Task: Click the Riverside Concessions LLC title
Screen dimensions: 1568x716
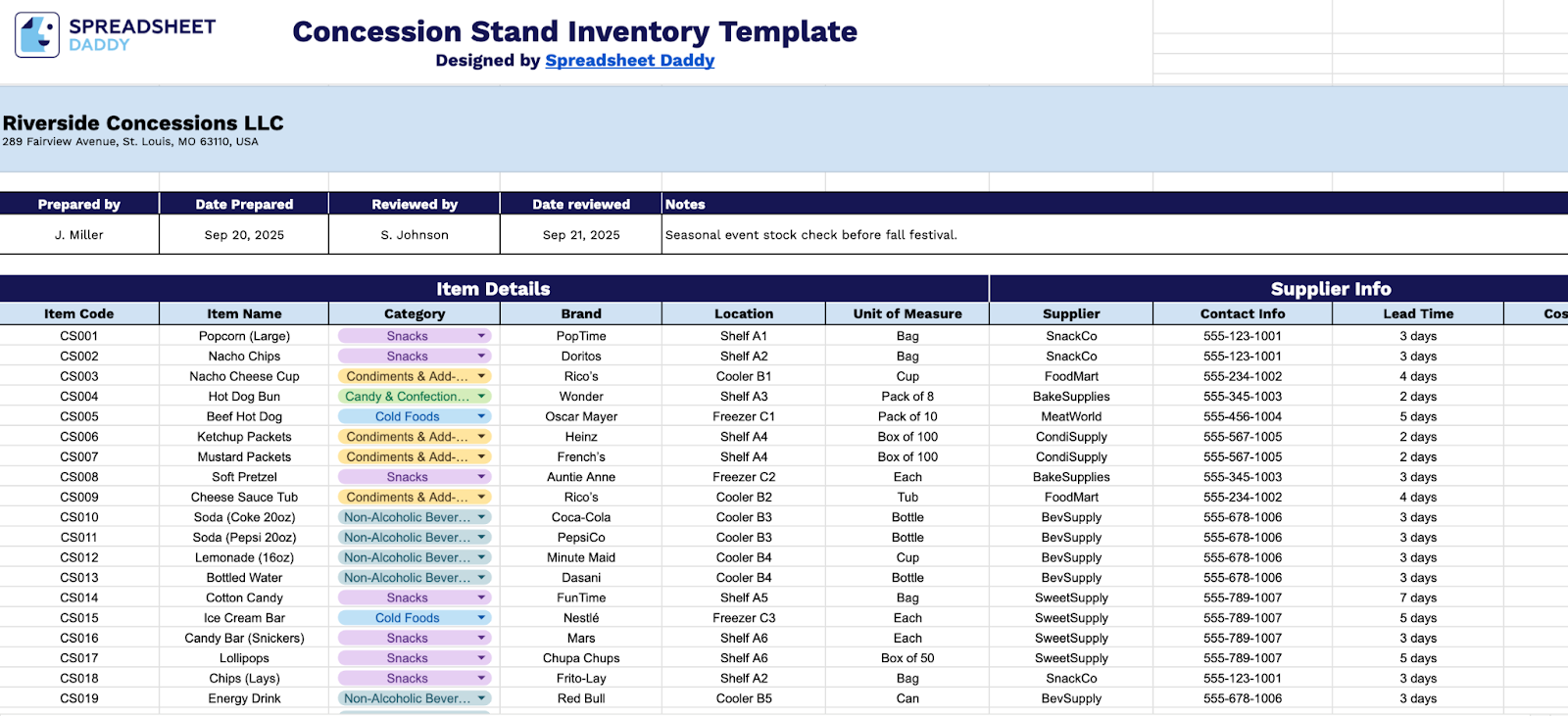Action: [143, 122]
